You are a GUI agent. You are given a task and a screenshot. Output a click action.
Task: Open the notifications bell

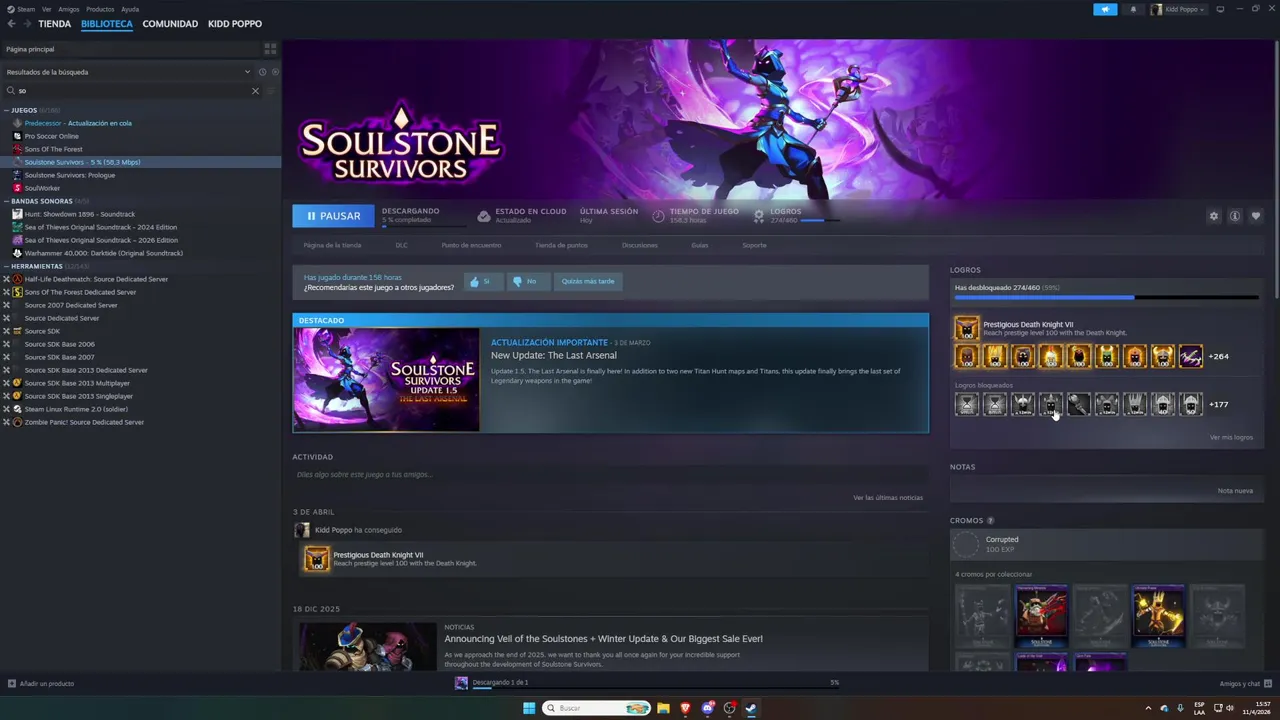click(x=1133, y=9)
